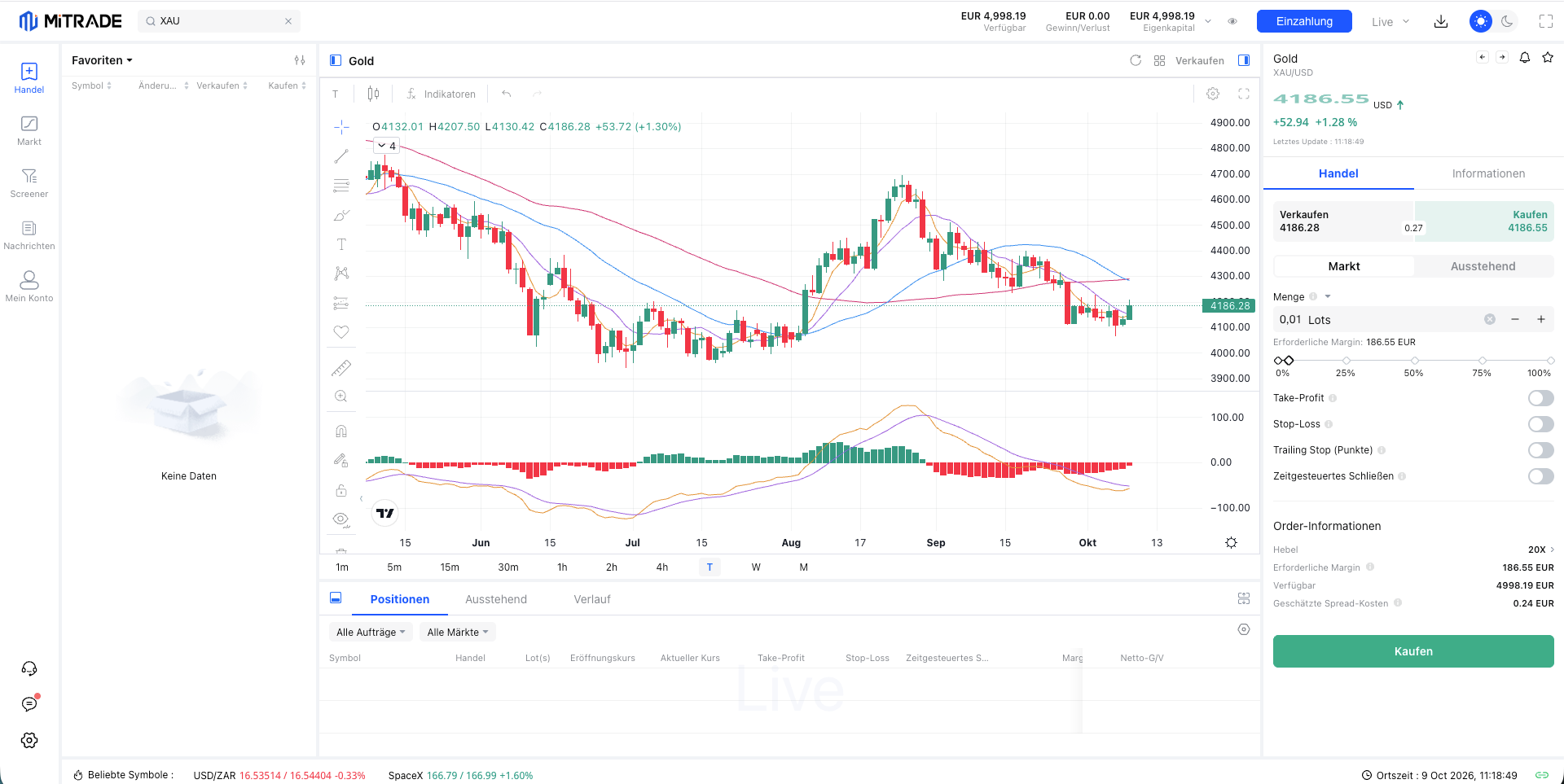Image resolution: width=1564 pixels, height=784 pixels.
Task: Select the 4h timeframe
Action: pos(662,567)
